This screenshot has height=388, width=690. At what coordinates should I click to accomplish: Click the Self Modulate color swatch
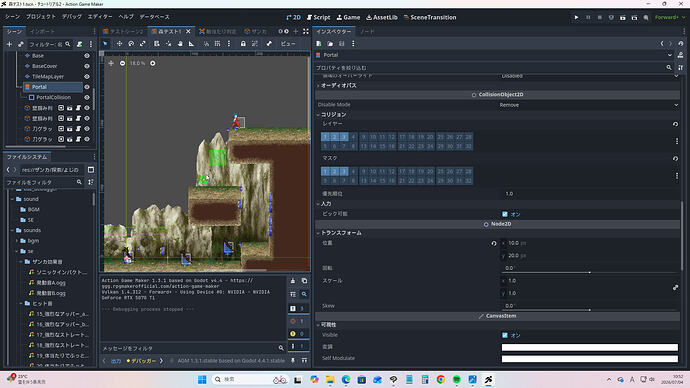tap(590, 359)
